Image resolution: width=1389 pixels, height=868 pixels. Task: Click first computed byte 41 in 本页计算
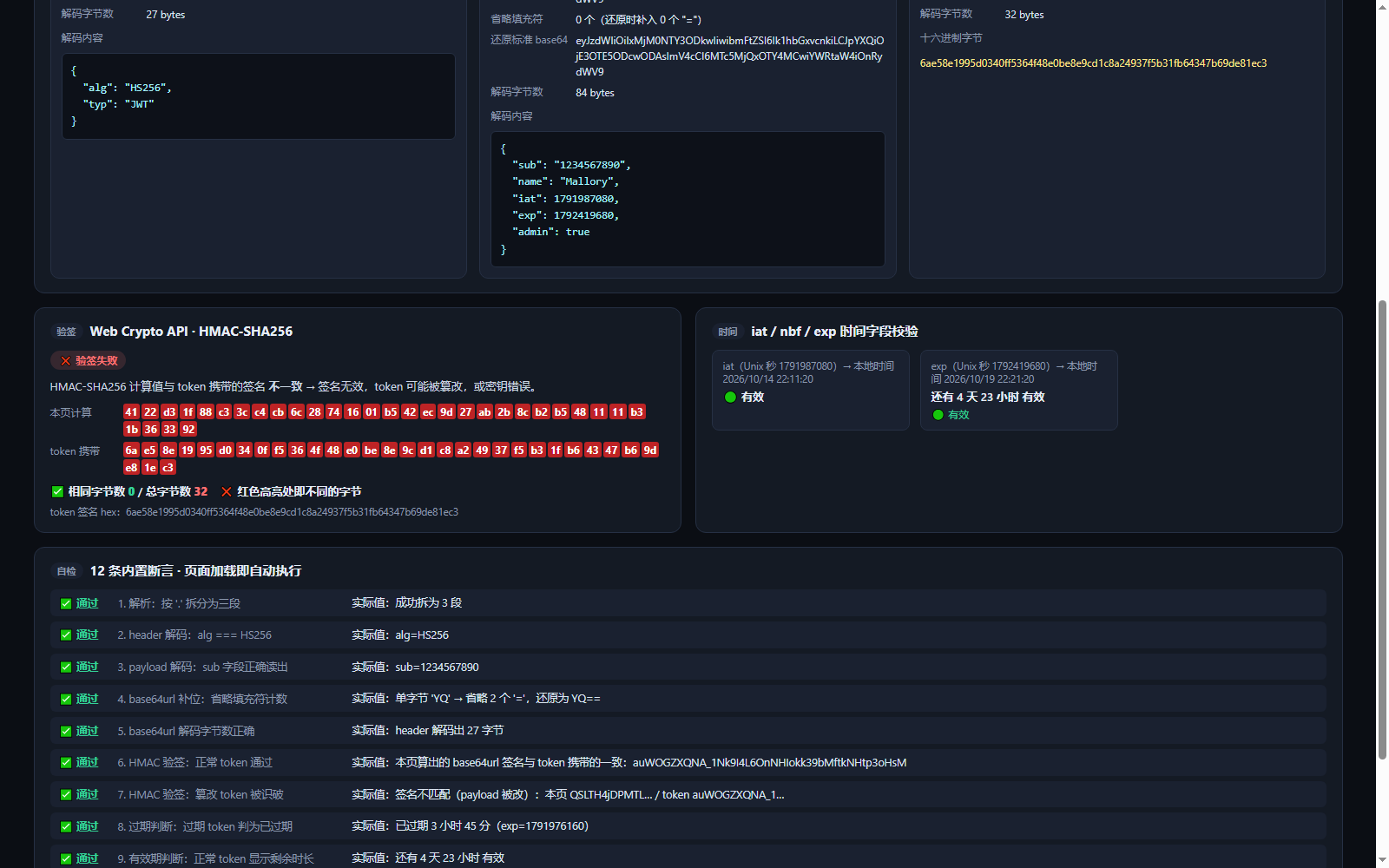click(x=131, y=412)
